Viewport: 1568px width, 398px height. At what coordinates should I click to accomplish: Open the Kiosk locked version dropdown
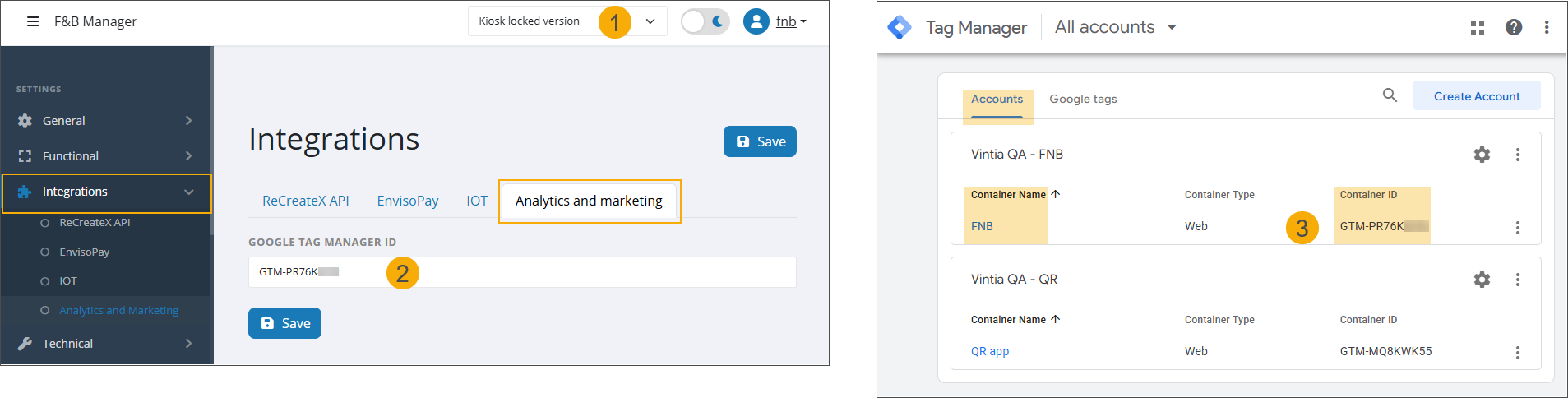pyautogui.click(x=567, y=21)
